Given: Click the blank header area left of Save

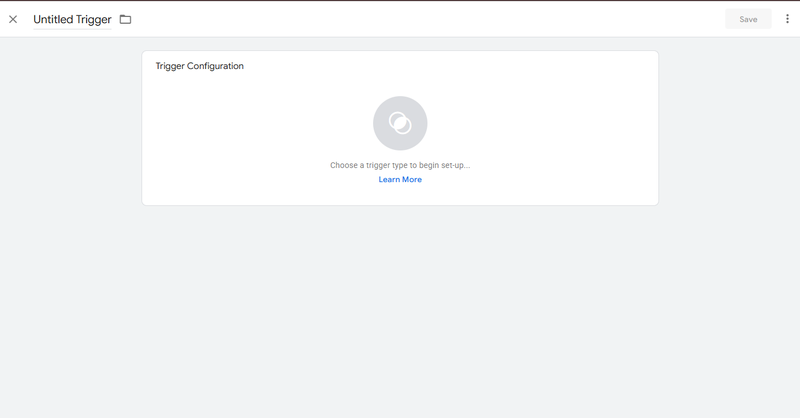Looking at the screenshot, I should [x=450, y=19].
